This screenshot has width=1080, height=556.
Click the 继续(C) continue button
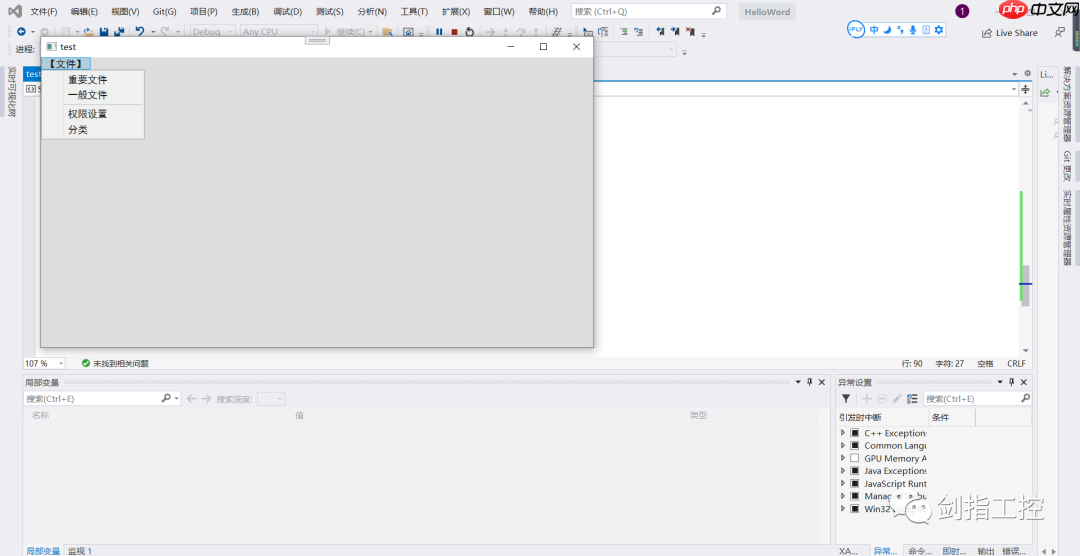pyautogui.click(x=348, y=32)
